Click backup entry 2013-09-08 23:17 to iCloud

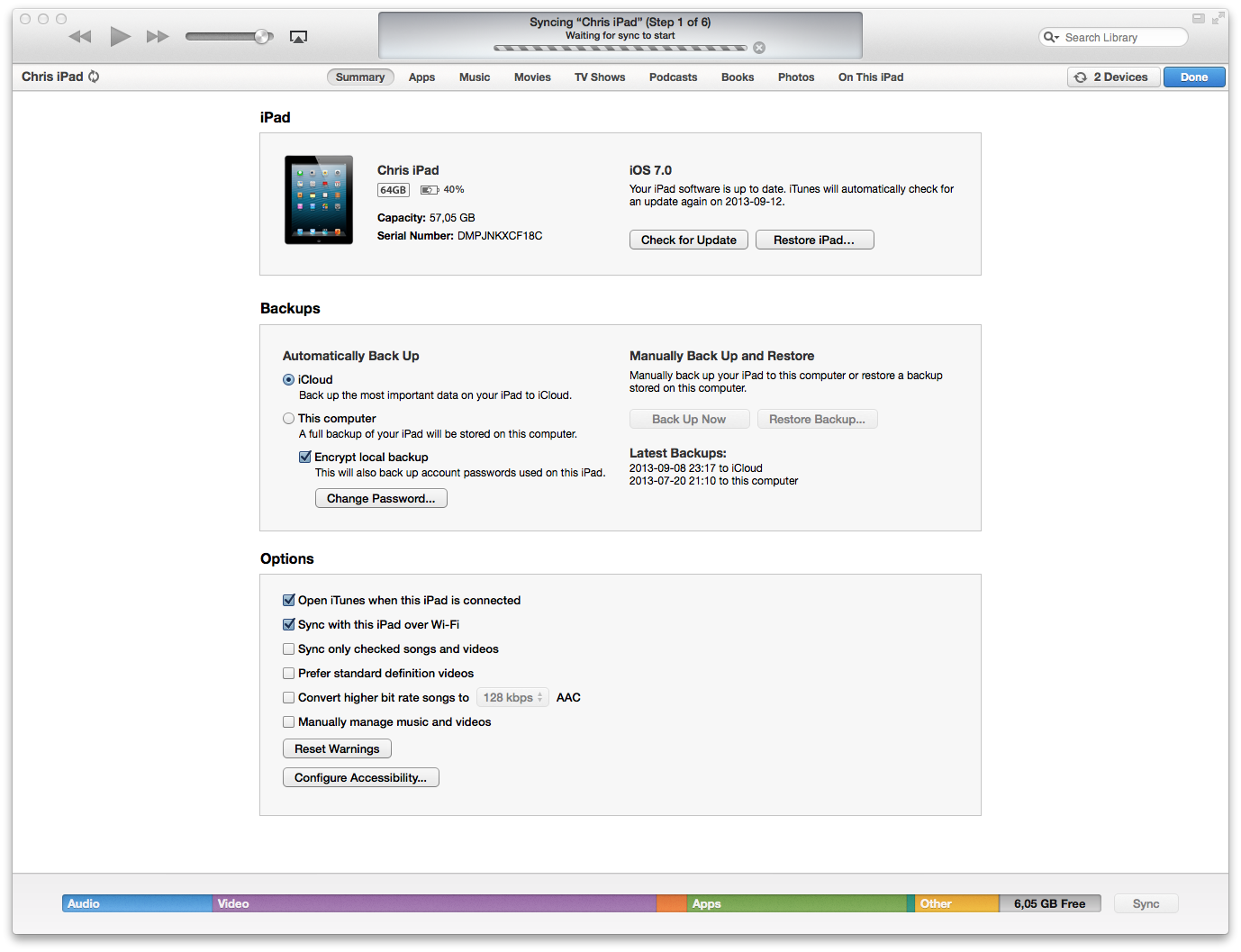click(696, 468)
